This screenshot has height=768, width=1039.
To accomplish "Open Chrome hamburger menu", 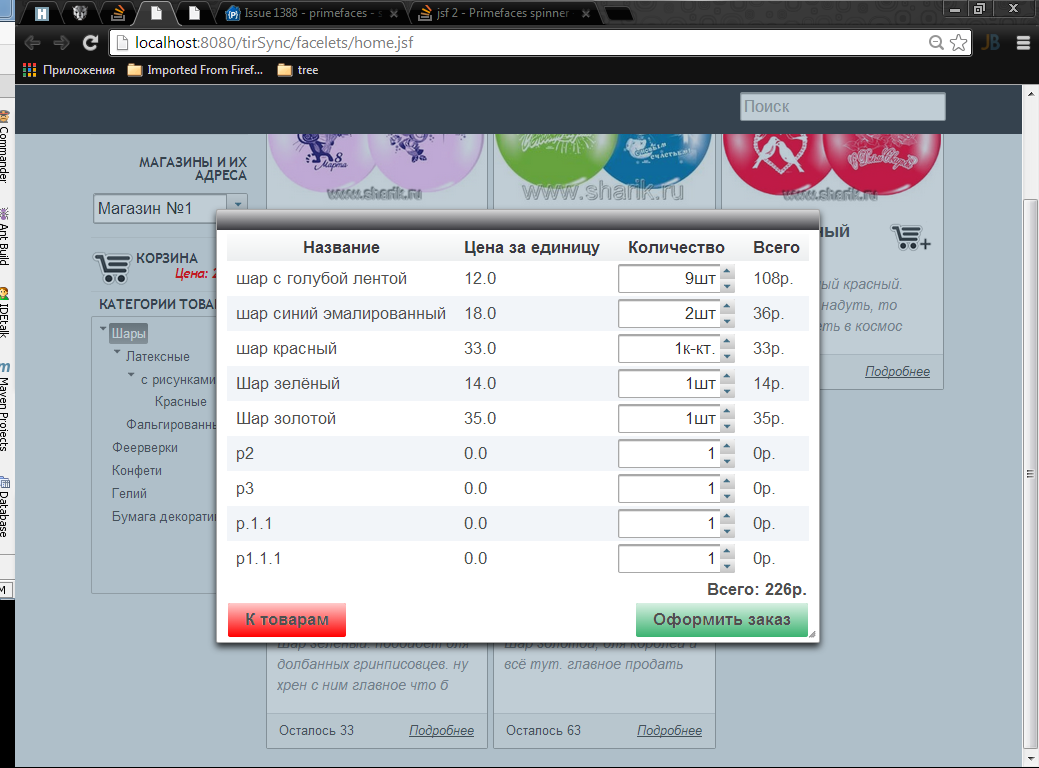I will point(1023,43).
